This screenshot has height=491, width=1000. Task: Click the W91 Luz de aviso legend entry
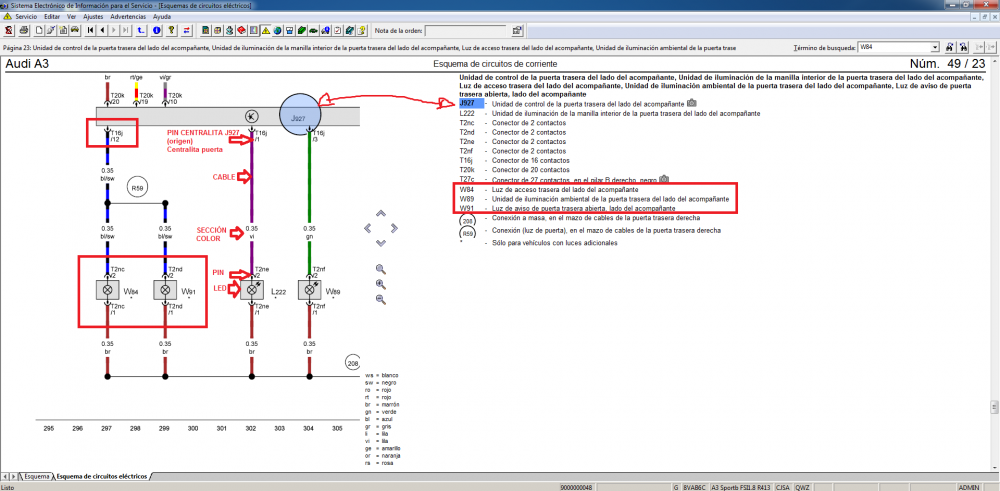pyautogui.click(x=567, y=209)
